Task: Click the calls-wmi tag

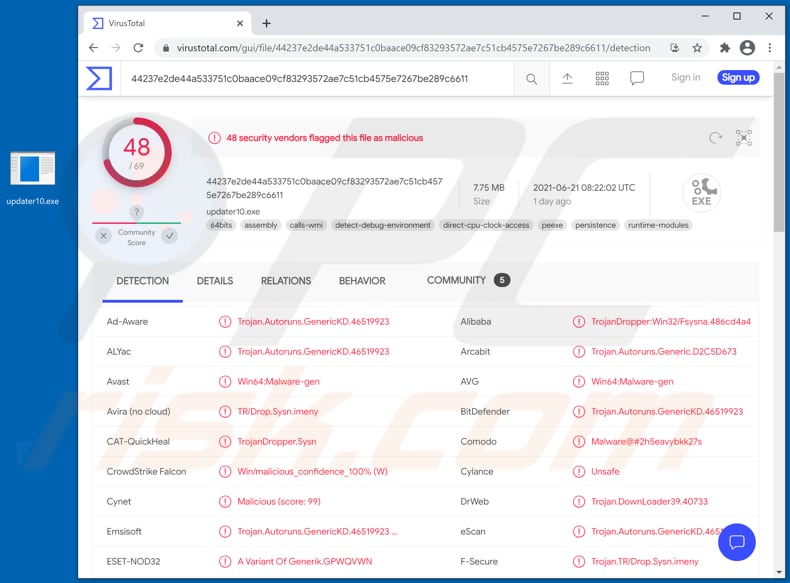Action: click(x=306, y=225)
